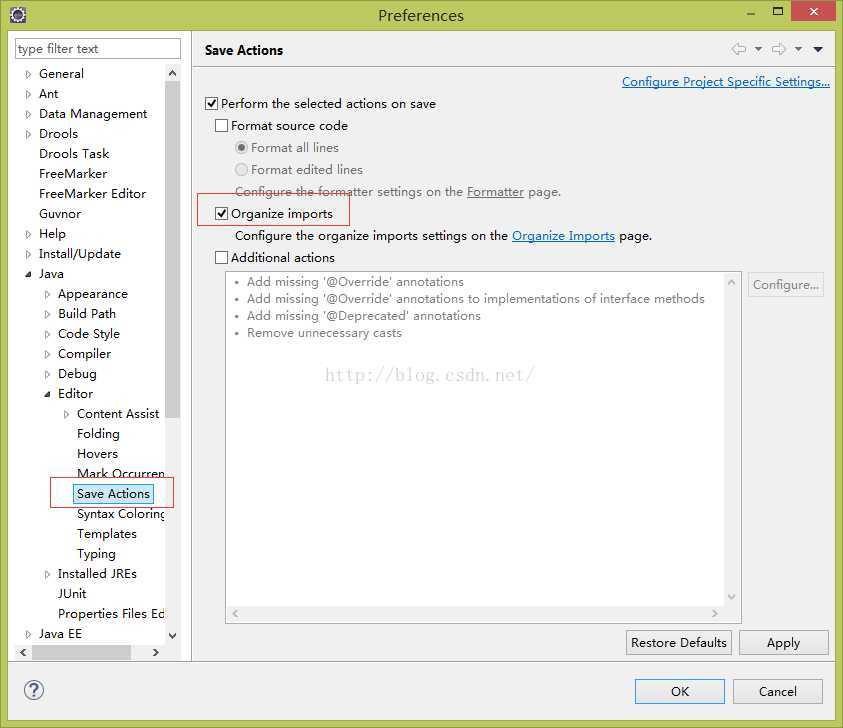Select Templates under Editor

tap(107, 533)
